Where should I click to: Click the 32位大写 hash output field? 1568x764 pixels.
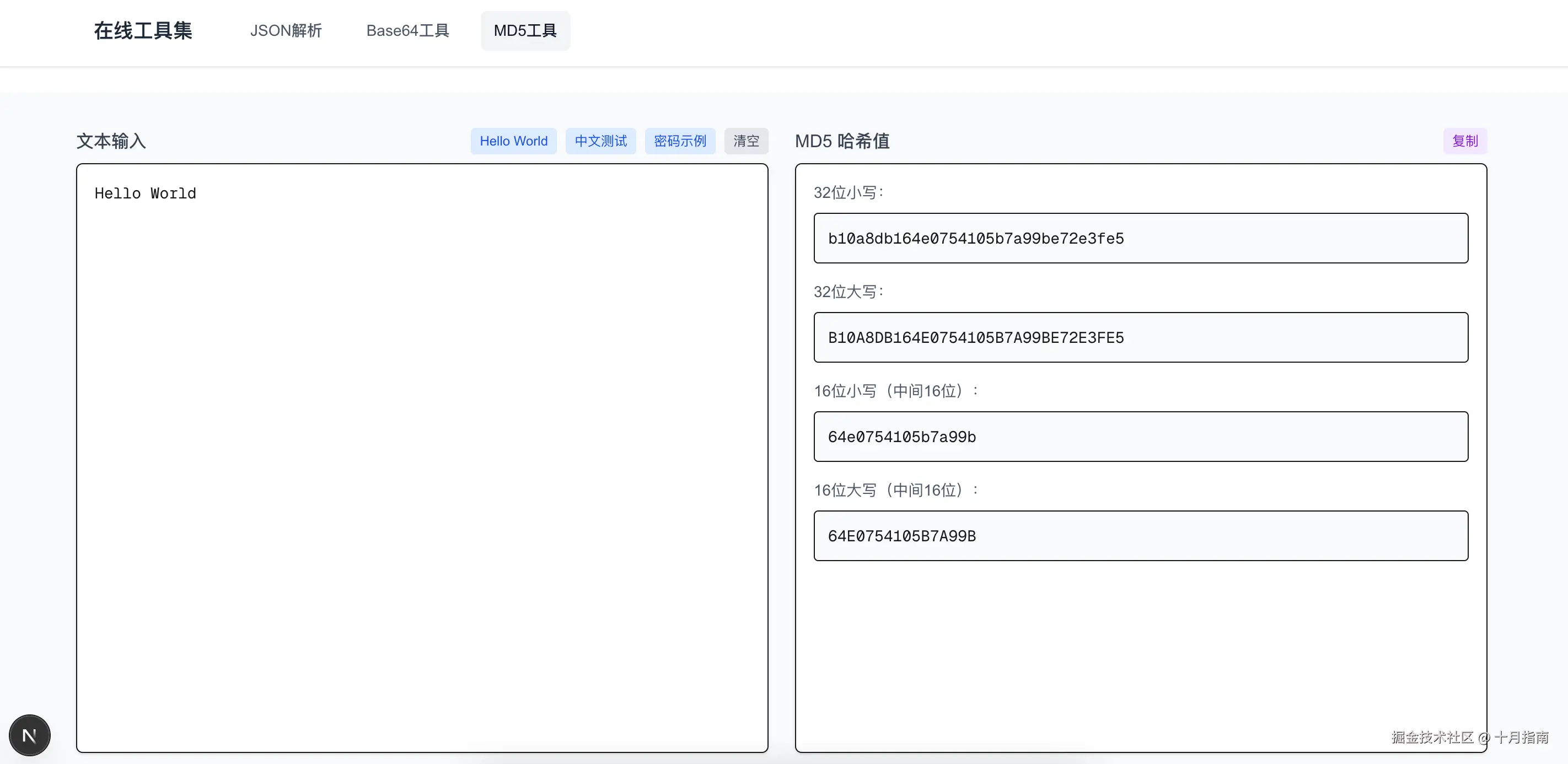point(1140,337)
